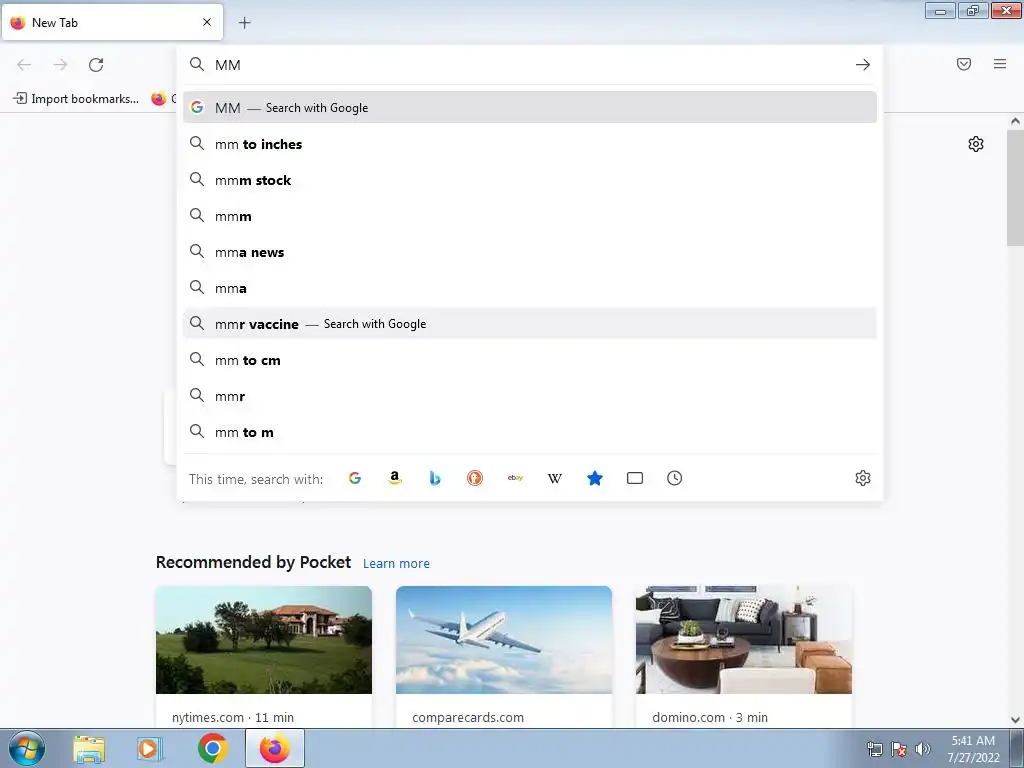Select suggestion 'mmm'
Viewport: 1024px width, 768px height.
pos(530,216)
